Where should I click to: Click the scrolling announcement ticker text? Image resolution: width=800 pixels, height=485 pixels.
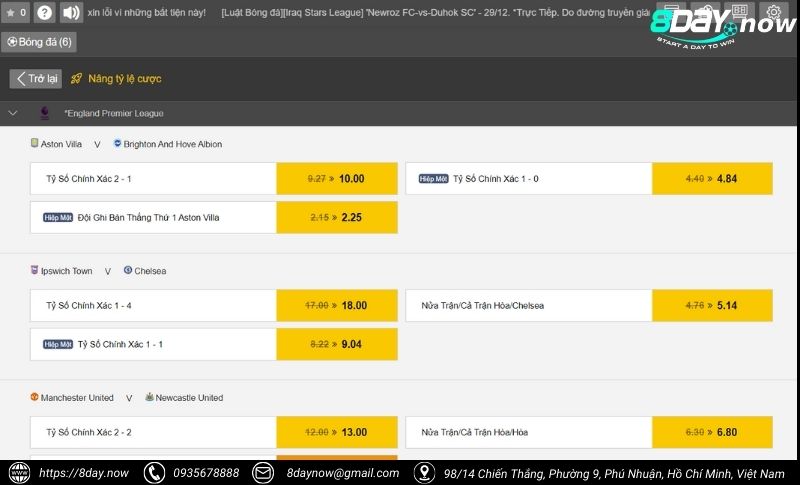click(400, 13)
